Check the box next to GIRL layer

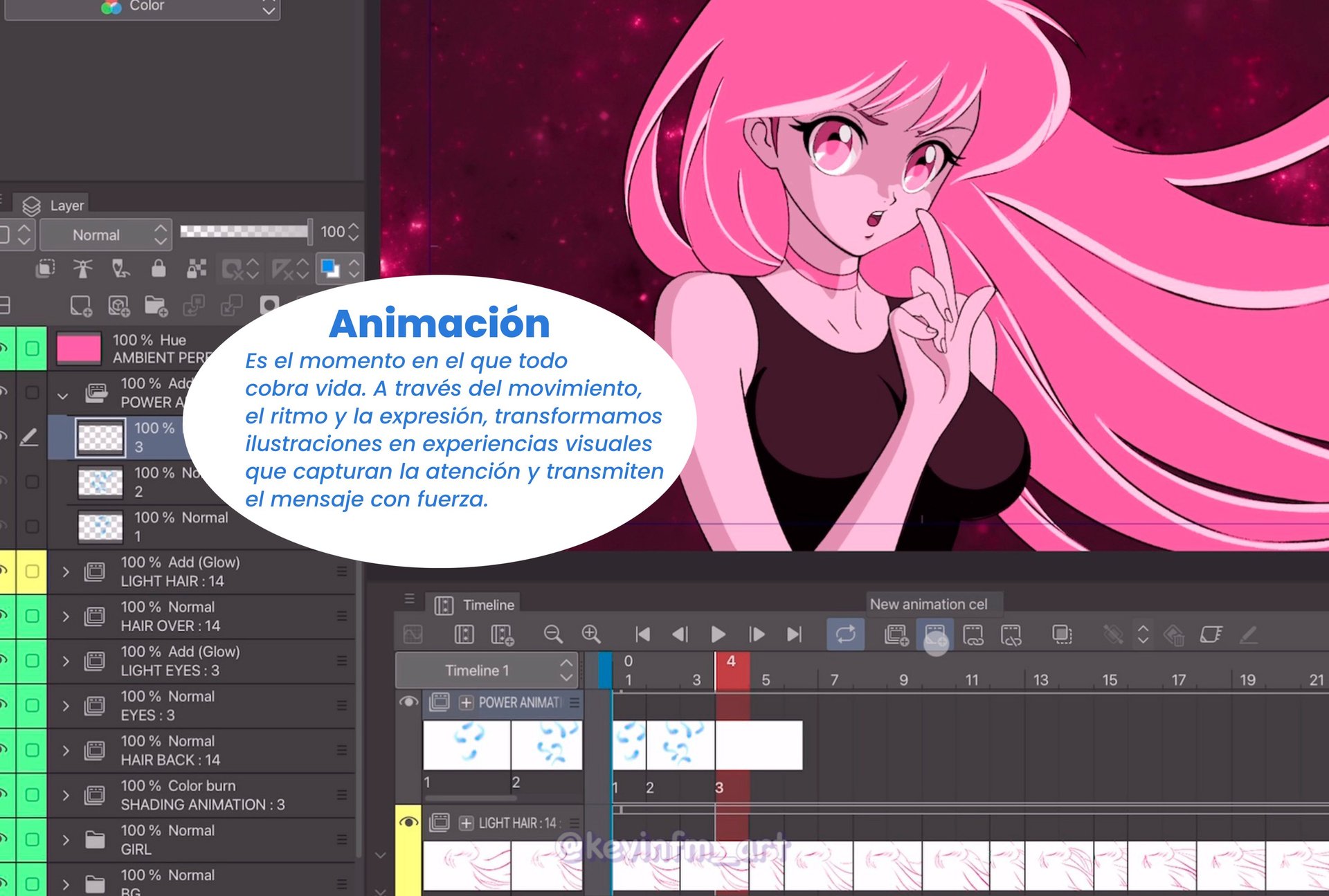tap(32, 839)
